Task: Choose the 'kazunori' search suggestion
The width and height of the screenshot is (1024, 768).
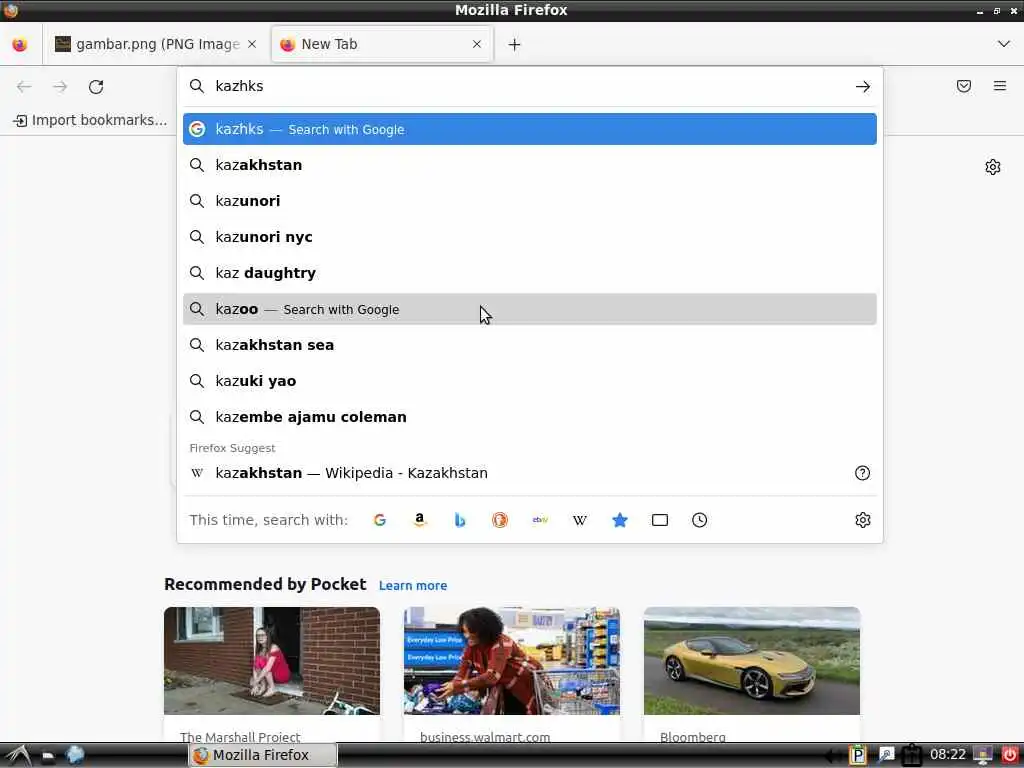Action: click(530, 201)
